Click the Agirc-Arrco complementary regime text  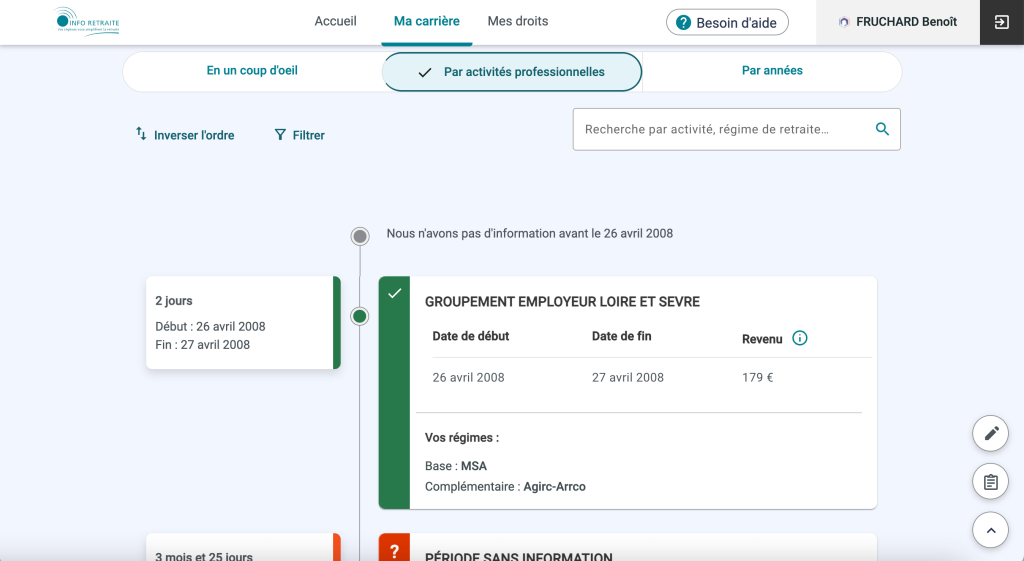tap(554, 487)
